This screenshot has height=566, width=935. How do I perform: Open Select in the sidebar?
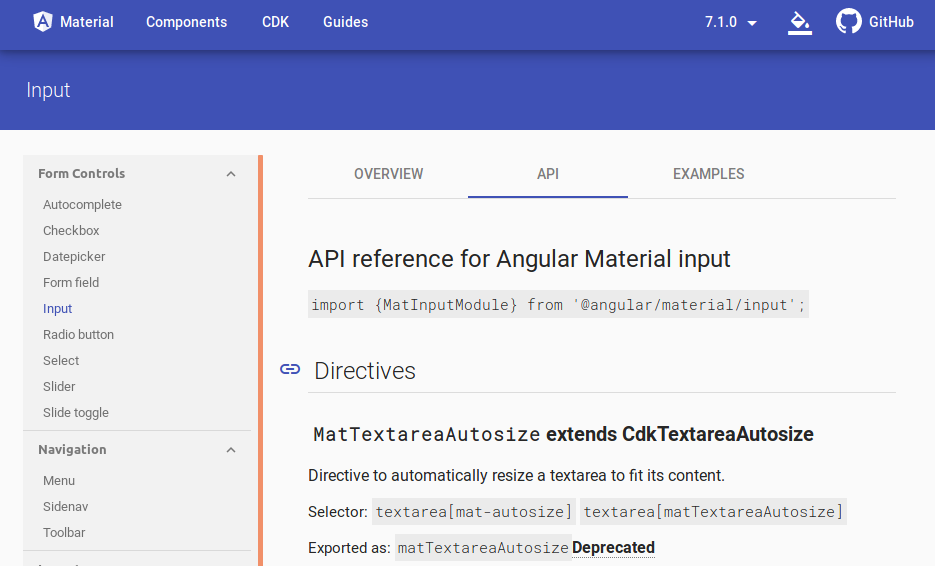tap(61, 361)
